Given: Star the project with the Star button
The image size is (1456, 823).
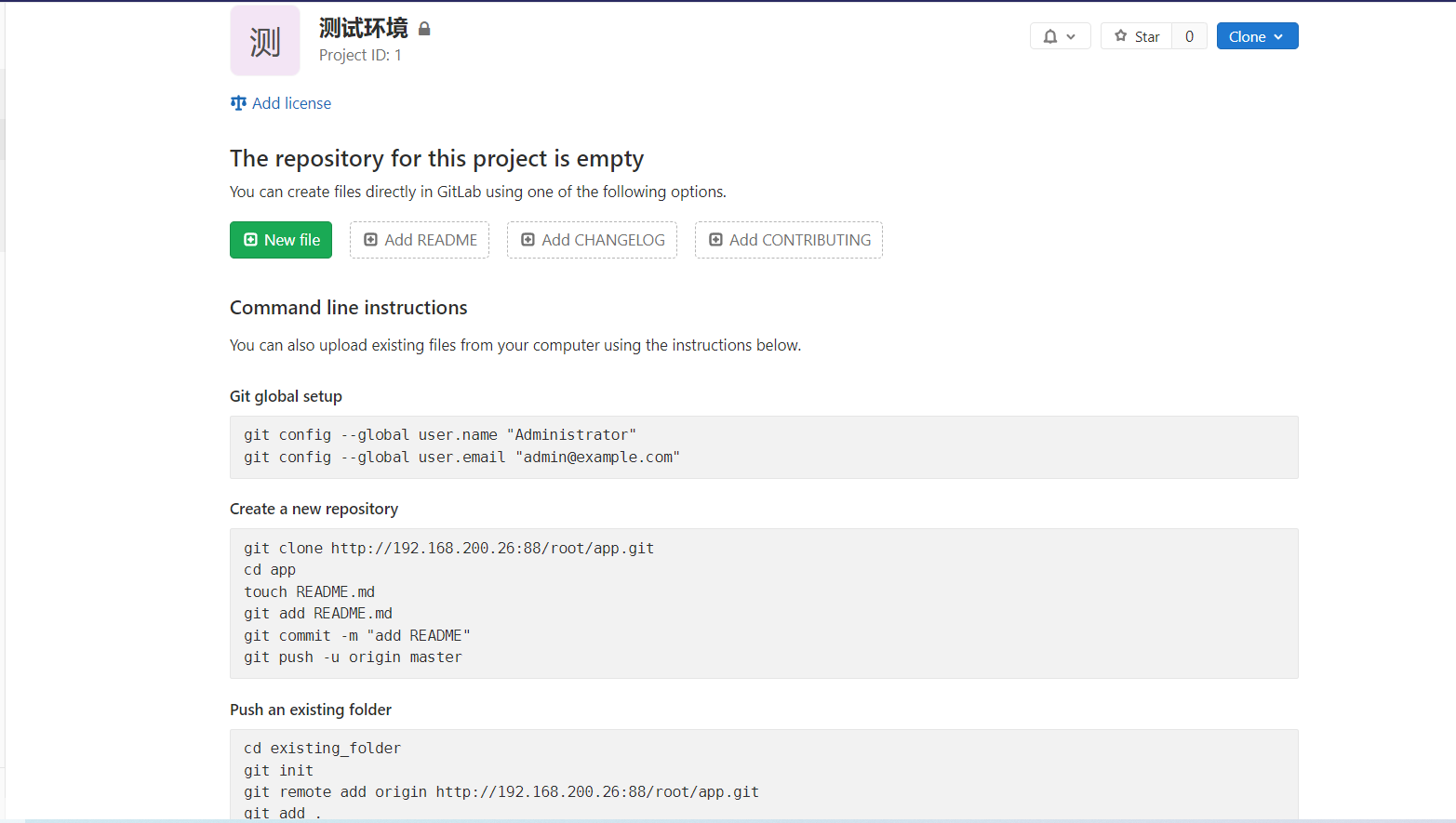Looking at the screenshot, I should point(1136,36).
